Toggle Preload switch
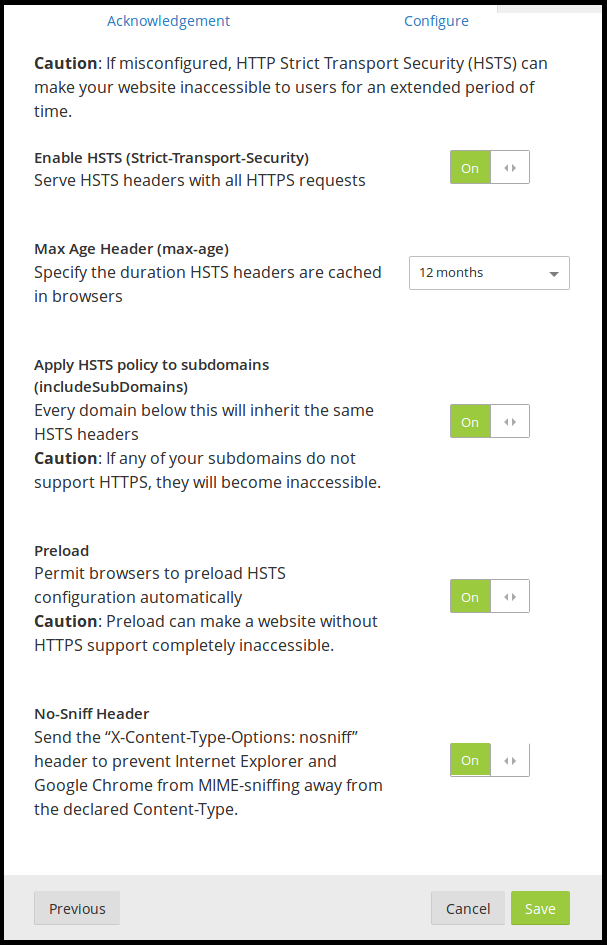Image resolution: width=607 pixels, height=945 pixels. click(x=489, y=597)
